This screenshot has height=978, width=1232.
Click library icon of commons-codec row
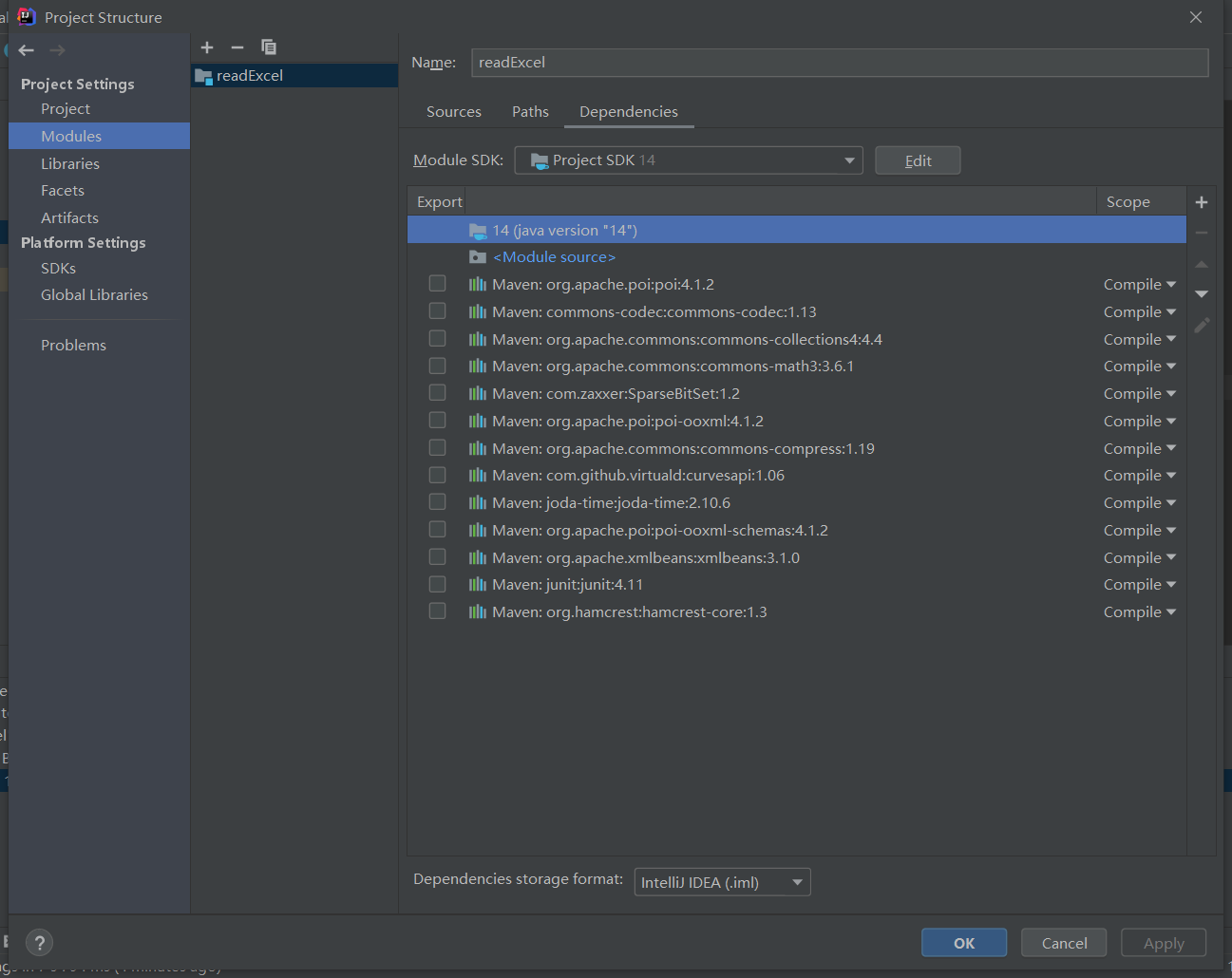(x=478, y=311)
